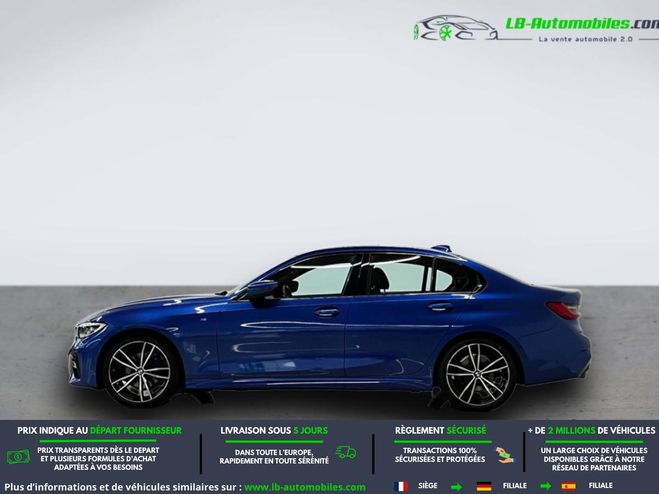Click the green delivery truck icon
659x494 pixels.
pos(346,452)
